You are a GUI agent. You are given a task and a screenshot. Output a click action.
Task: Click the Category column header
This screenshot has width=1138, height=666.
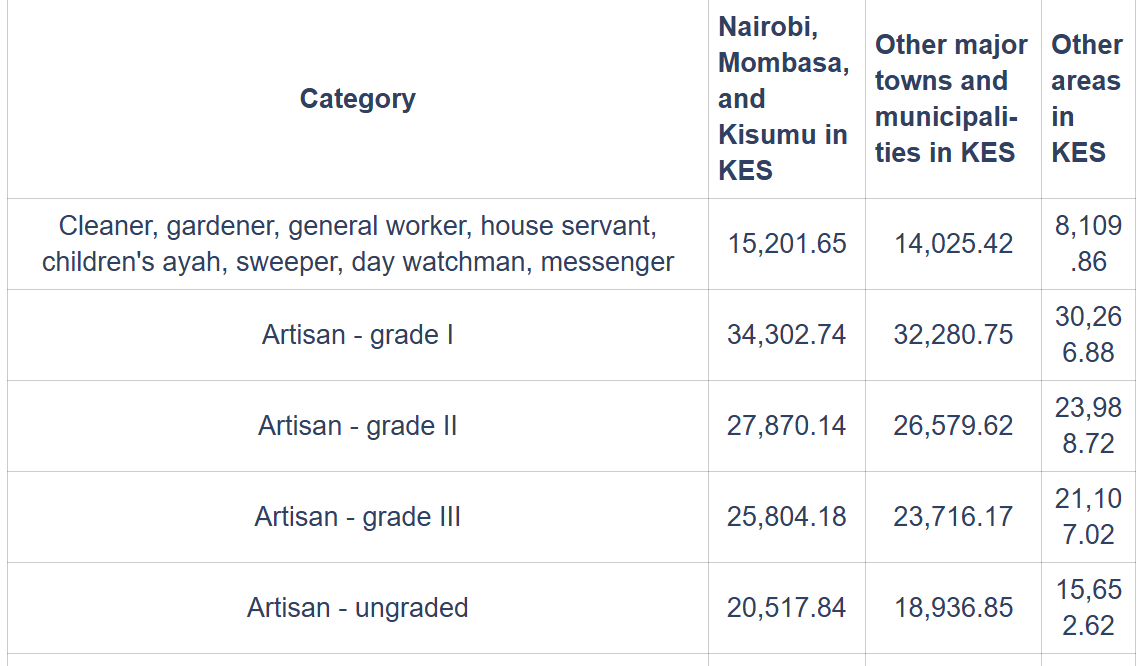[357, 99]
